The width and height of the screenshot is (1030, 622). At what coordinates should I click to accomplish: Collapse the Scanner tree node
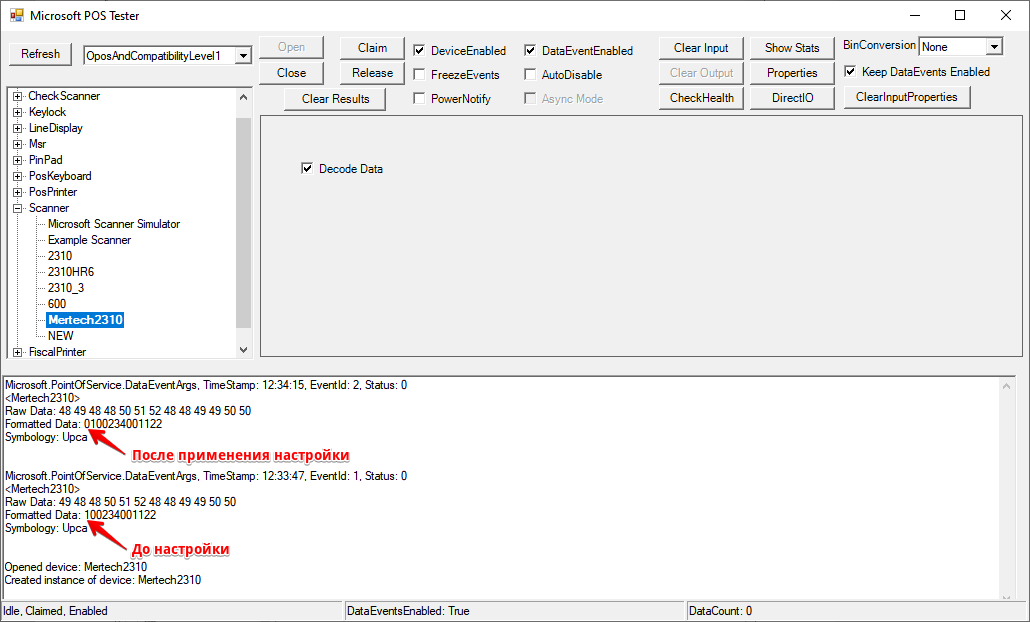pos(18,208)
